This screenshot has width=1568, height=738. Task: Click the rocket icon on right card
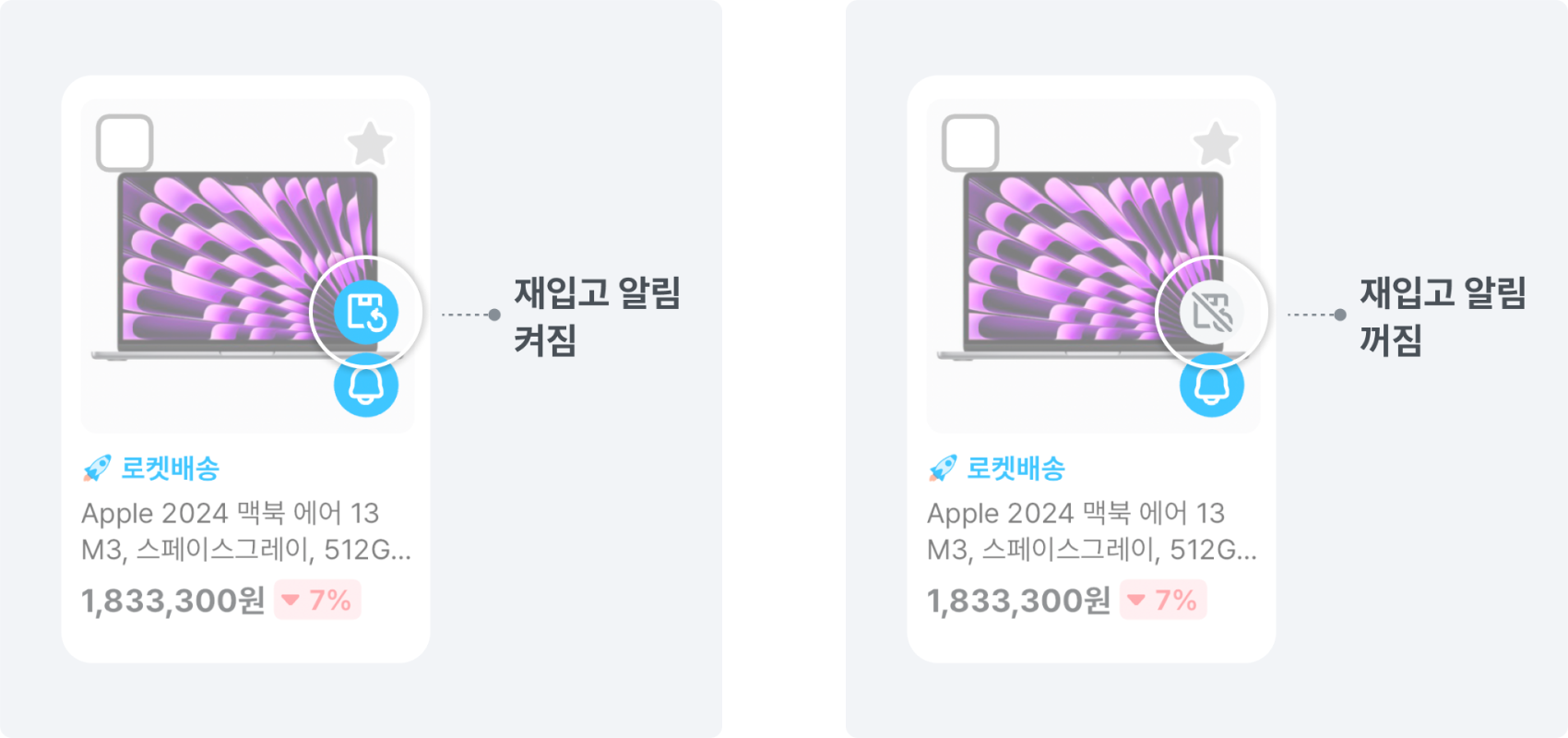pyautogui.click(x=943, y=469)
